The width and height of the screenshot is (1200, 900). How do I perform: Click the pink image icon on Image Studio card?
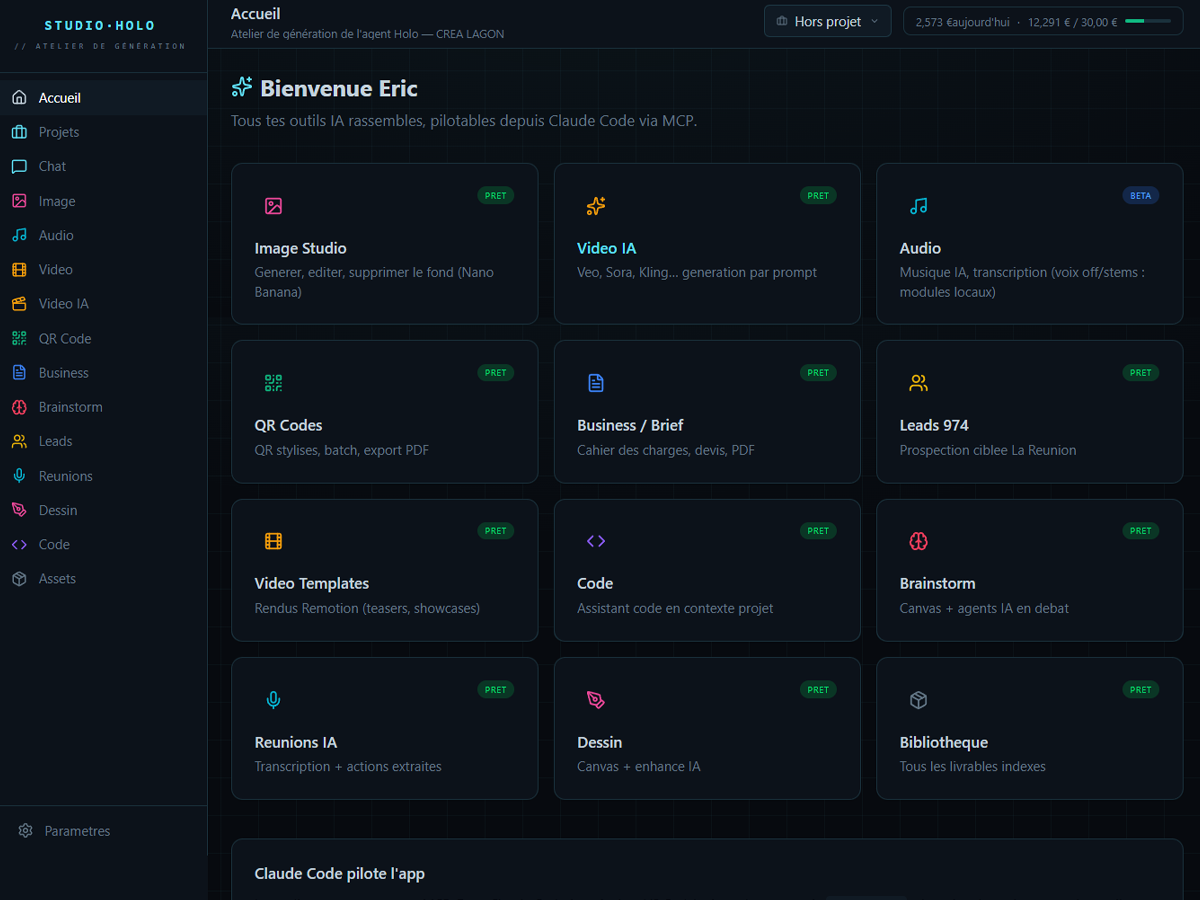click(x=274, y=206)
